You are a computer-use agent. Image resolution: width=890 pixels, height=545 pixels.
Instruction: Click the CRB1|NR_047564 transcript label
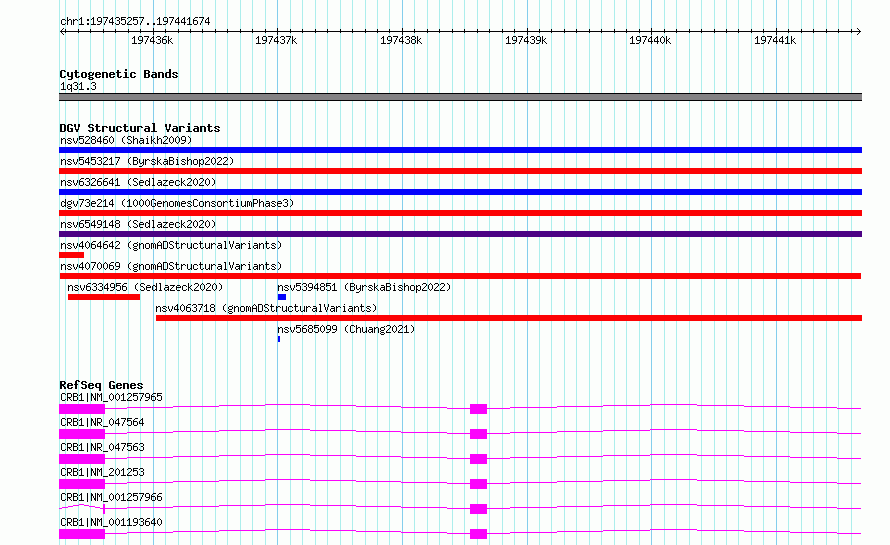(102, 422)
